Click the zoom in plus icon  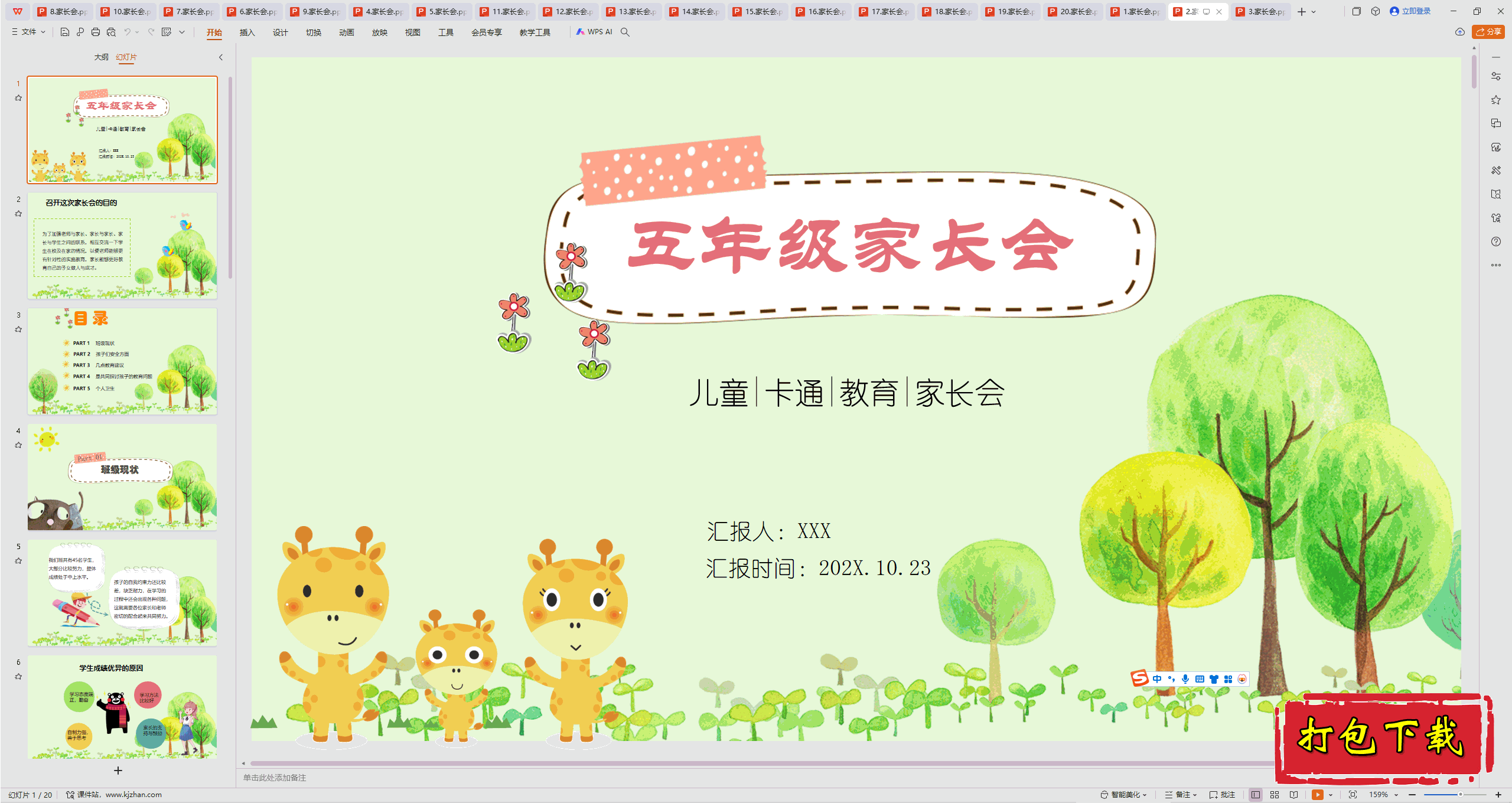click(1498, 795)
